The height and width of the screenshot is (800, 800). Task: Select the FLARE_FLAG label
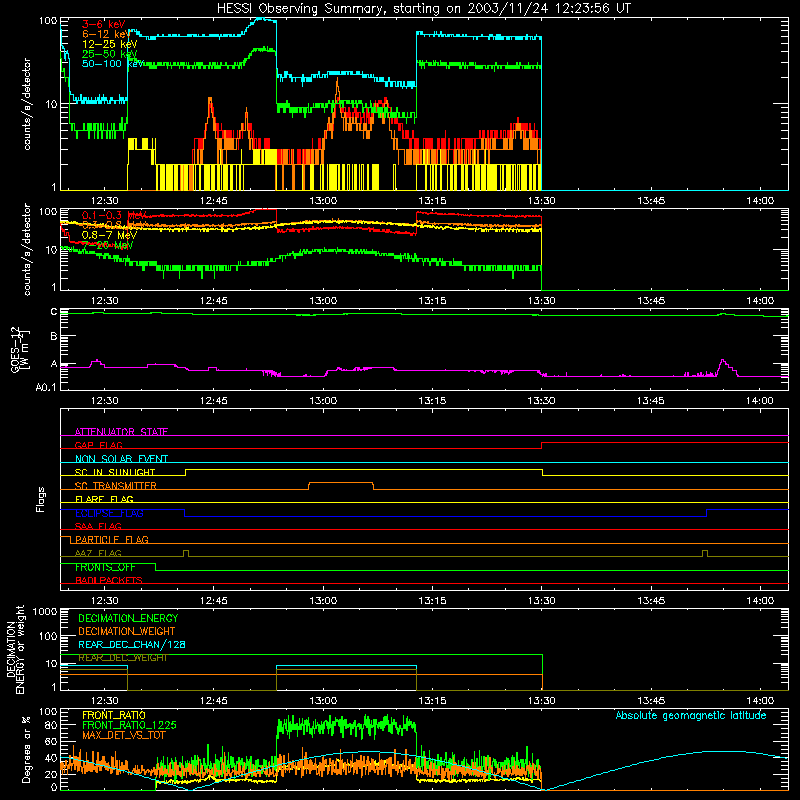click(x=104, y=499)
